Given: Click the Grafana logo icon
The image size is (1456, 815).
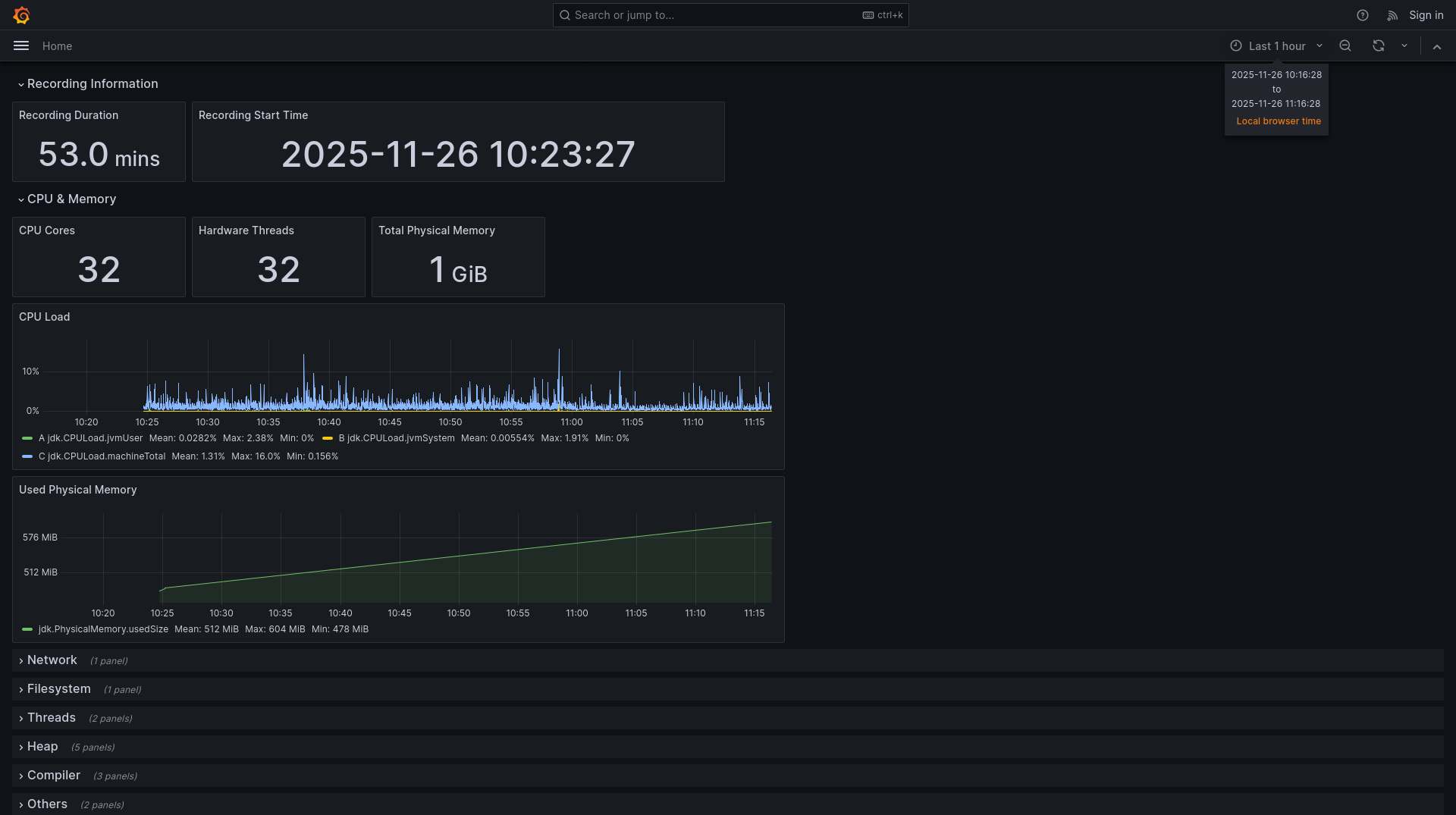Looking at the screenshot, I should click(x=21, y=15).
